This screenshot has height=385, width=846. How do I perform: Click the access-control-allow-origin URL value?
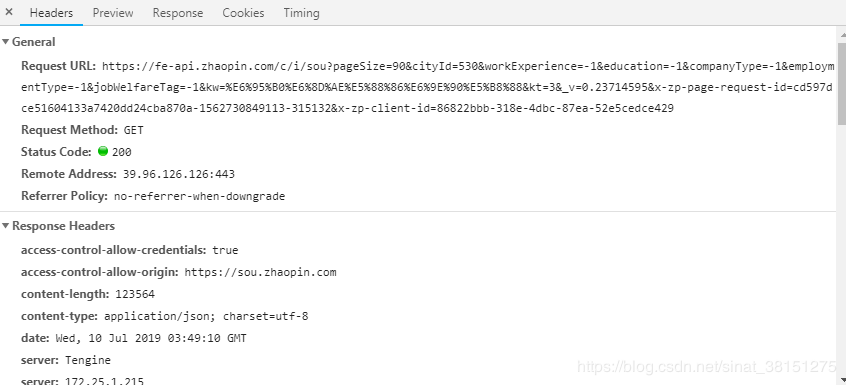(260, 272)
